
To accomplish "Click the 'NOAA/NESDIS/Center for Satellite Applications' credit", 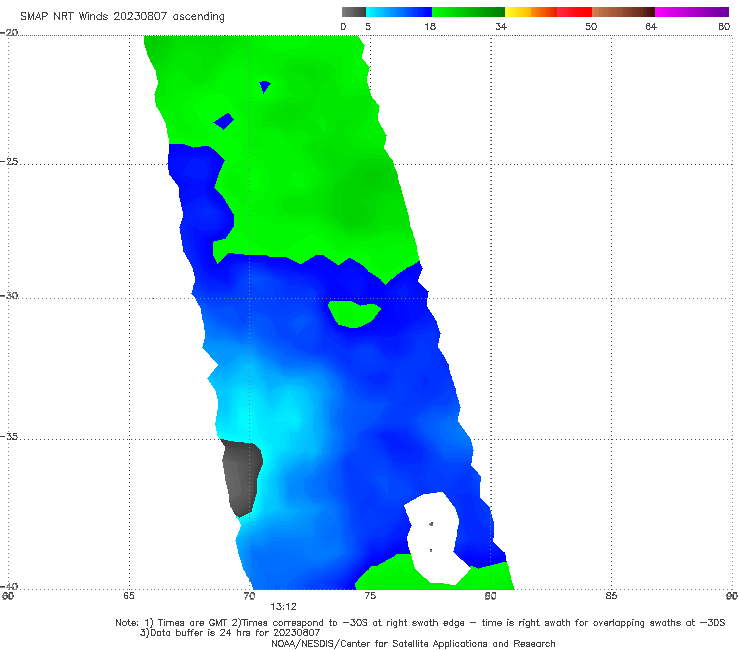I will click(x=413, y=643).
